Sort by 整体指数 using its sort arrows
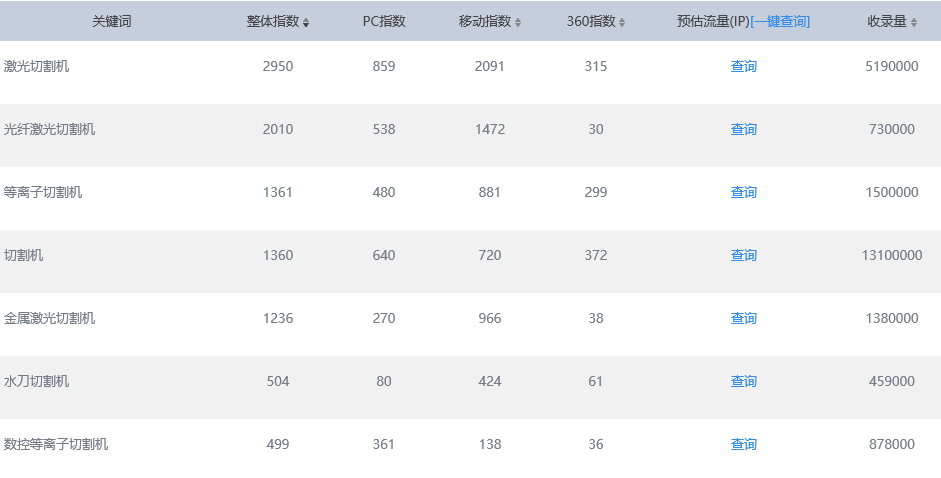Screen dimensions: 941x478 coord(306,22)
